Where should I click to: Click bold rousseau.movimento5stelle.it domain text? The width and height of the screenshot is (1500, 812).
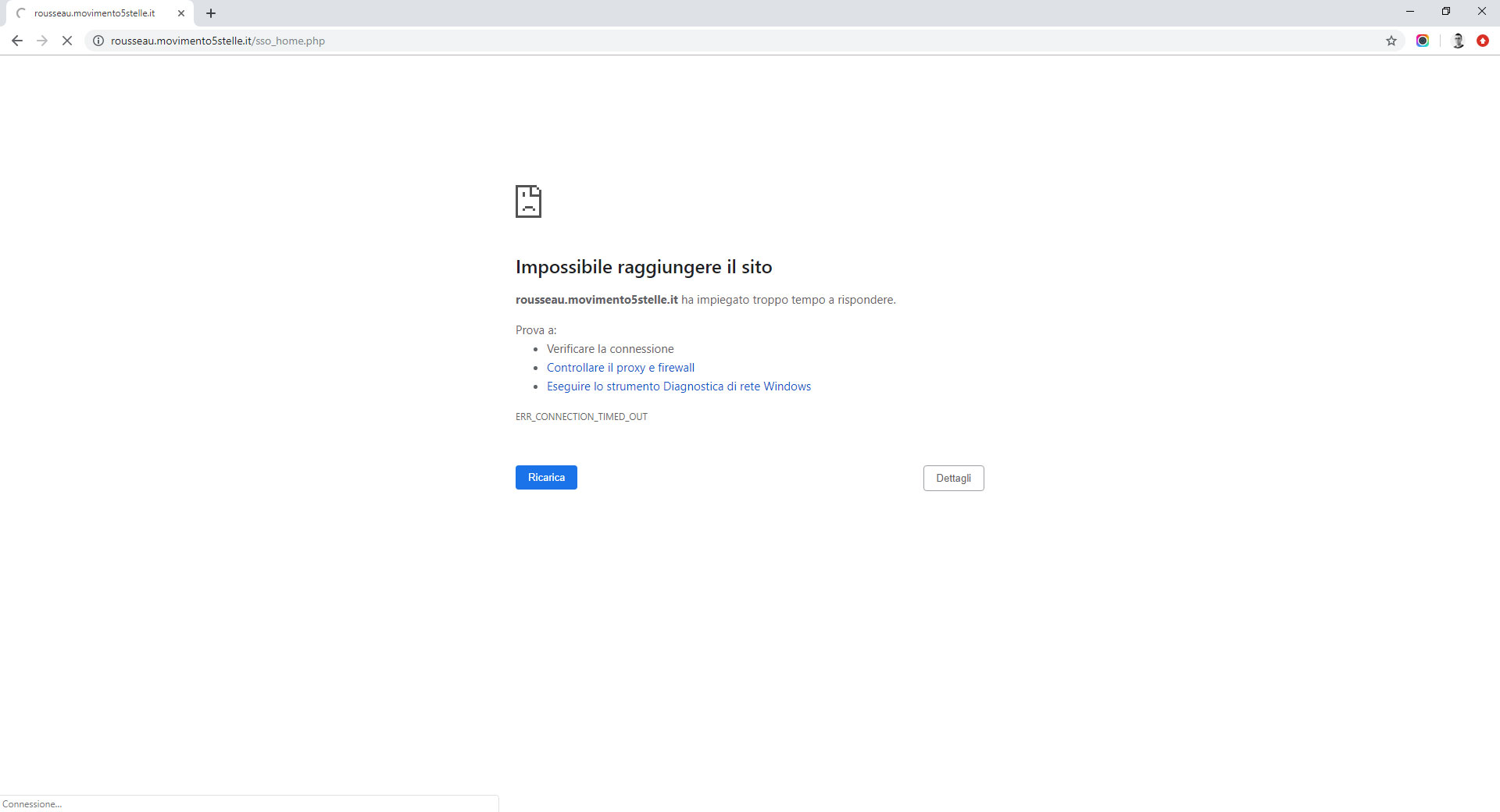coord(597,300)
